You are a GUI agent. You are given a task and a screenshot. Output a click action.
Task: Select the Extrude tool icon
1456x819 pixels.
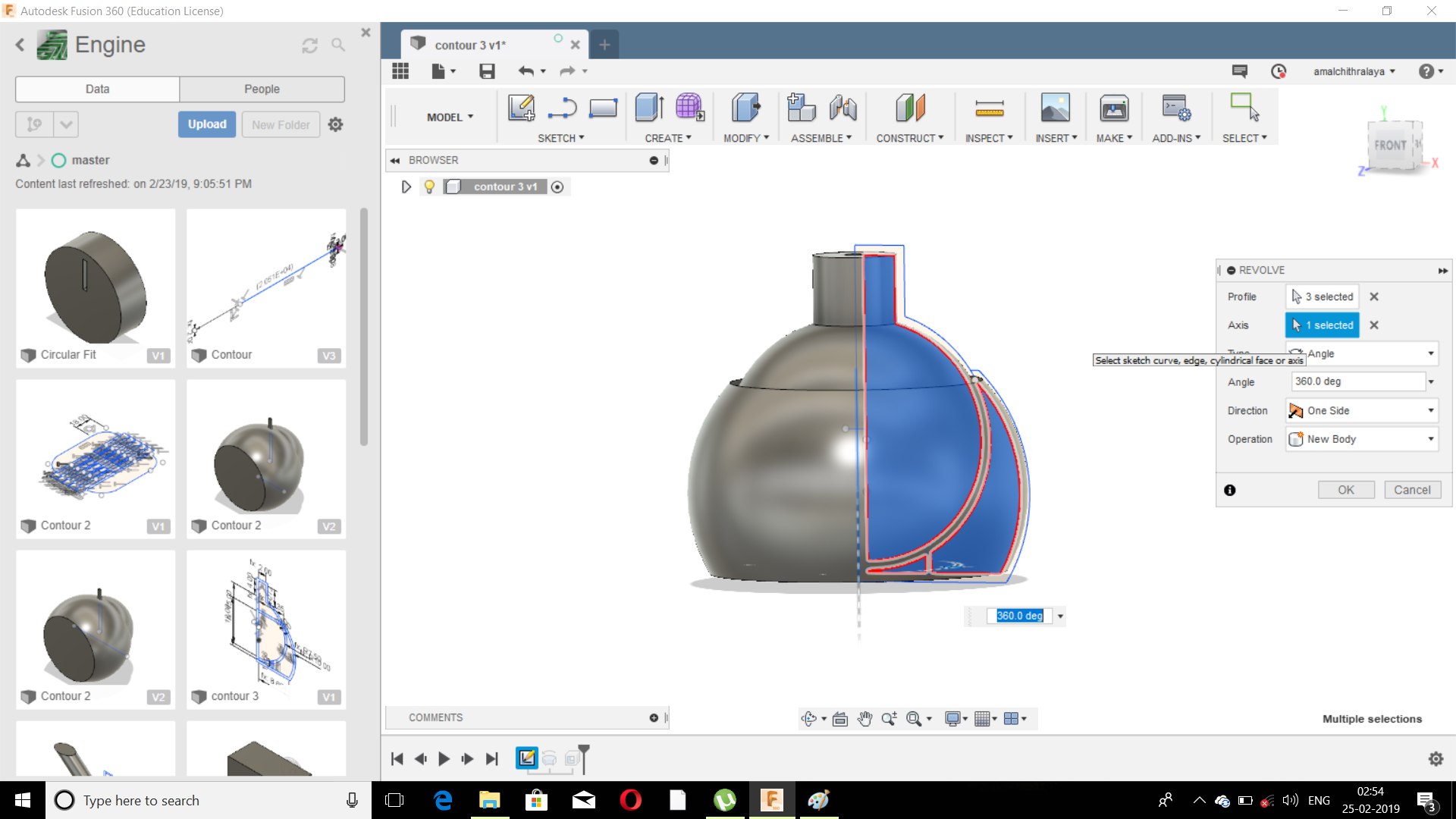click(x=649, y=108)
